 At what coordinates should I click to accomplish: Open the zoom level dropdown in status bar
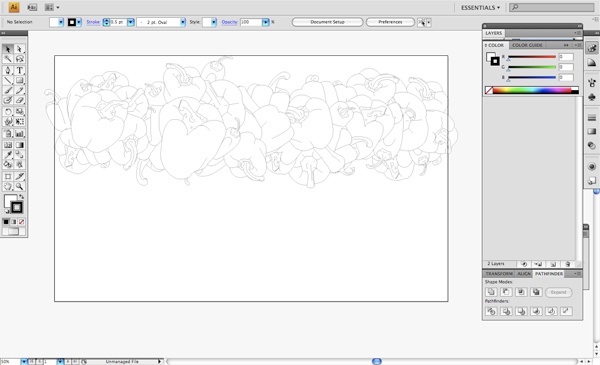pos(24,361)
